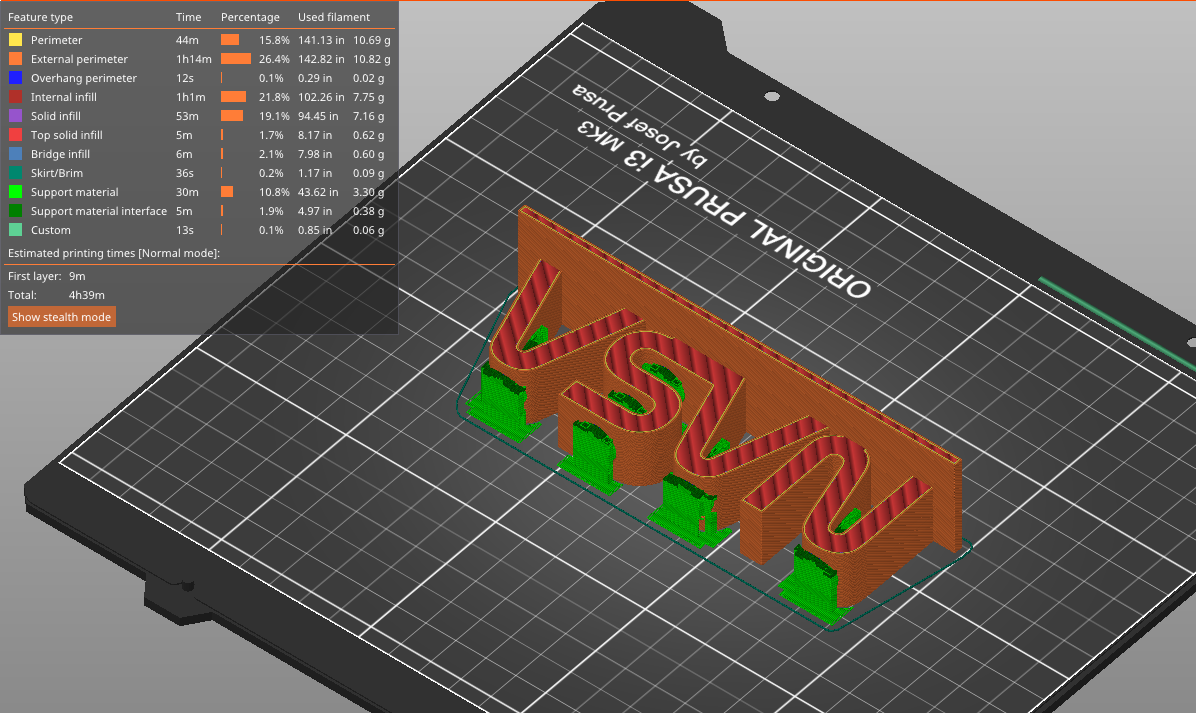Viewport: 1196px width, 713px height.
Task: Select the "Overhang perimeter" label
Action: click(x=84, y=78)
